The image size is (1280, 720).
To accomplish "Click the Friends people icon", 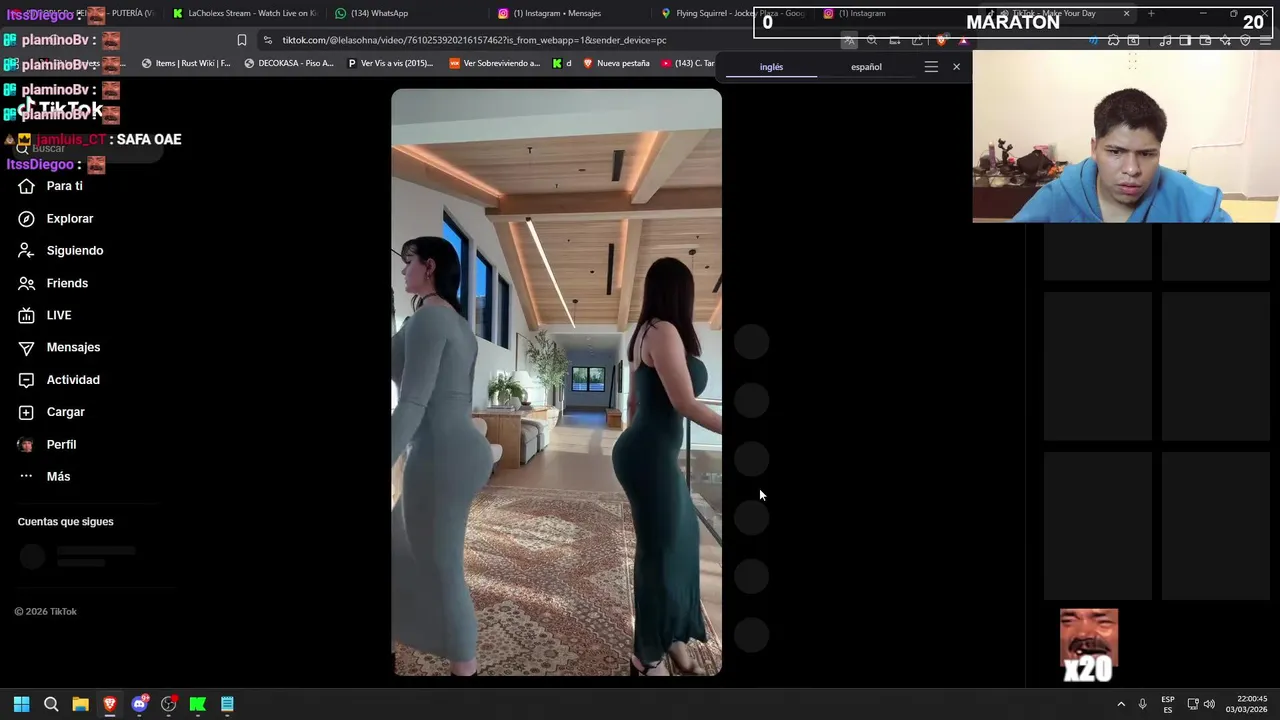I will coord(26,283).
